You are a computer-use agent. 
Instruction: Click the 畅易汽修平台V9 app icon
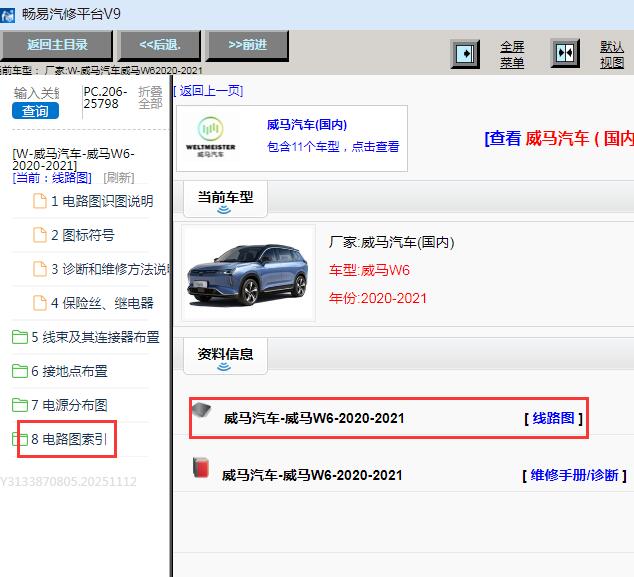(x=7, y=15)
